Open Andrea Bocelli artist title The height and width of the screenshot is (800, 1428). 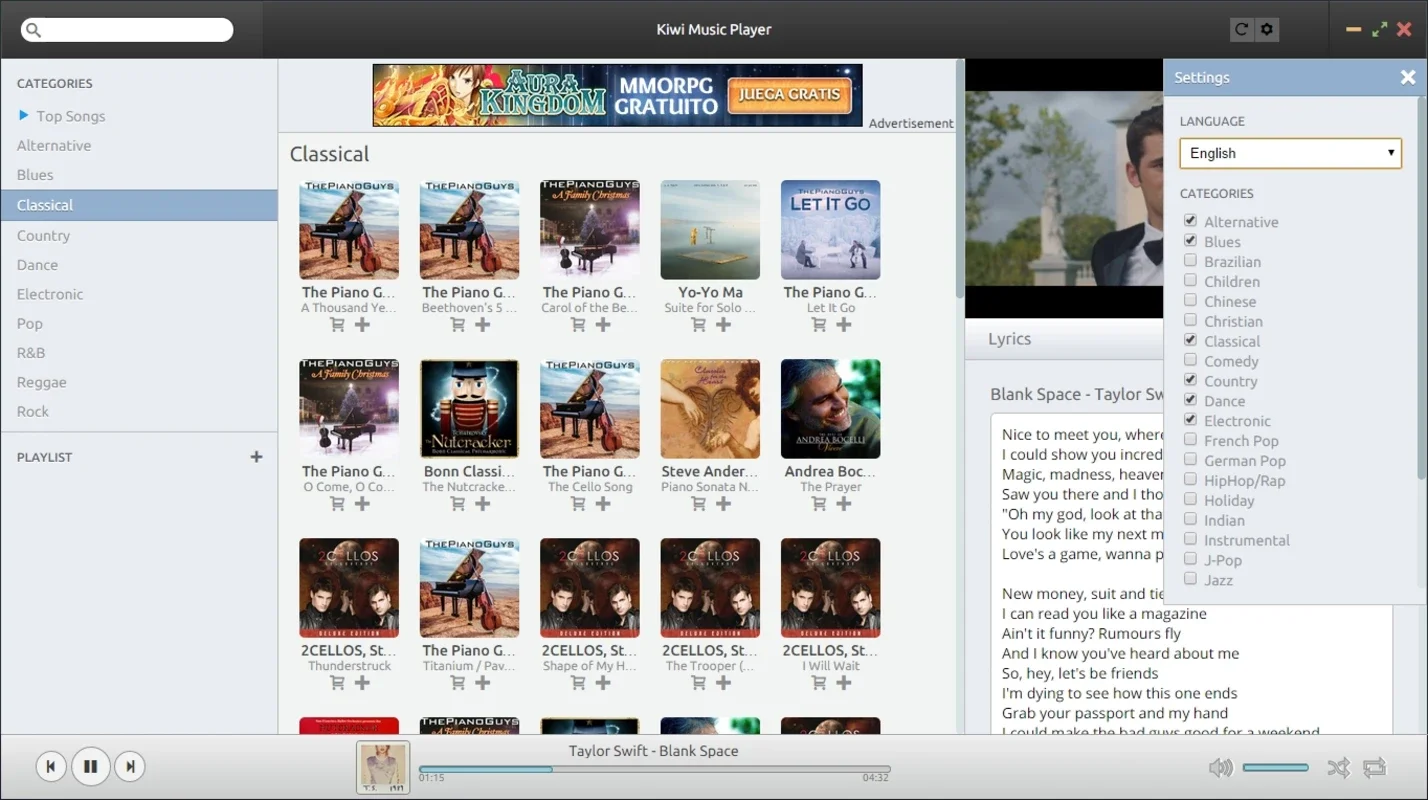point(830,471)
